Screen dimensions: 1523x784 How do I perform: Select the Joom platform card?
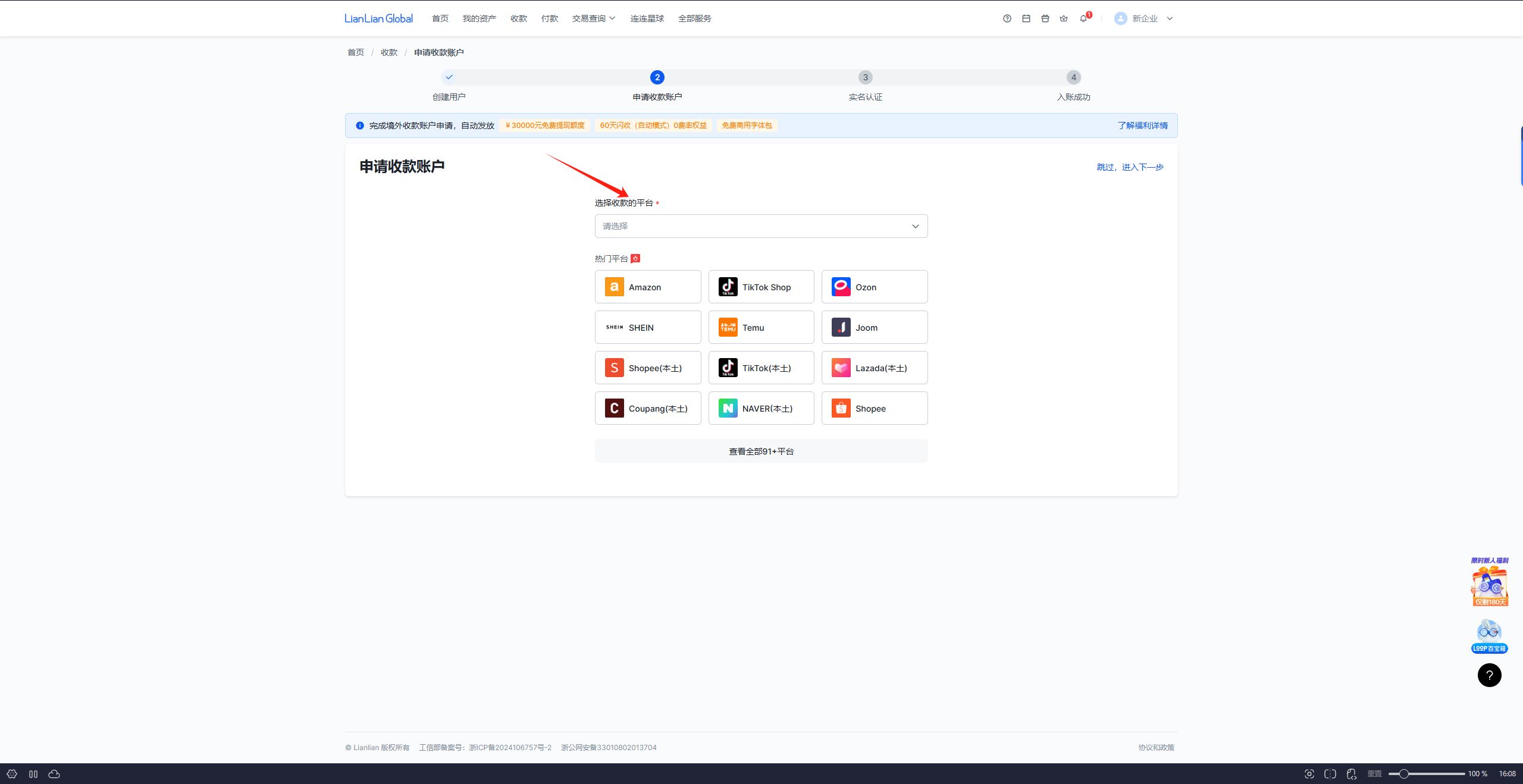pyautogui.click(x=875, y=327)
